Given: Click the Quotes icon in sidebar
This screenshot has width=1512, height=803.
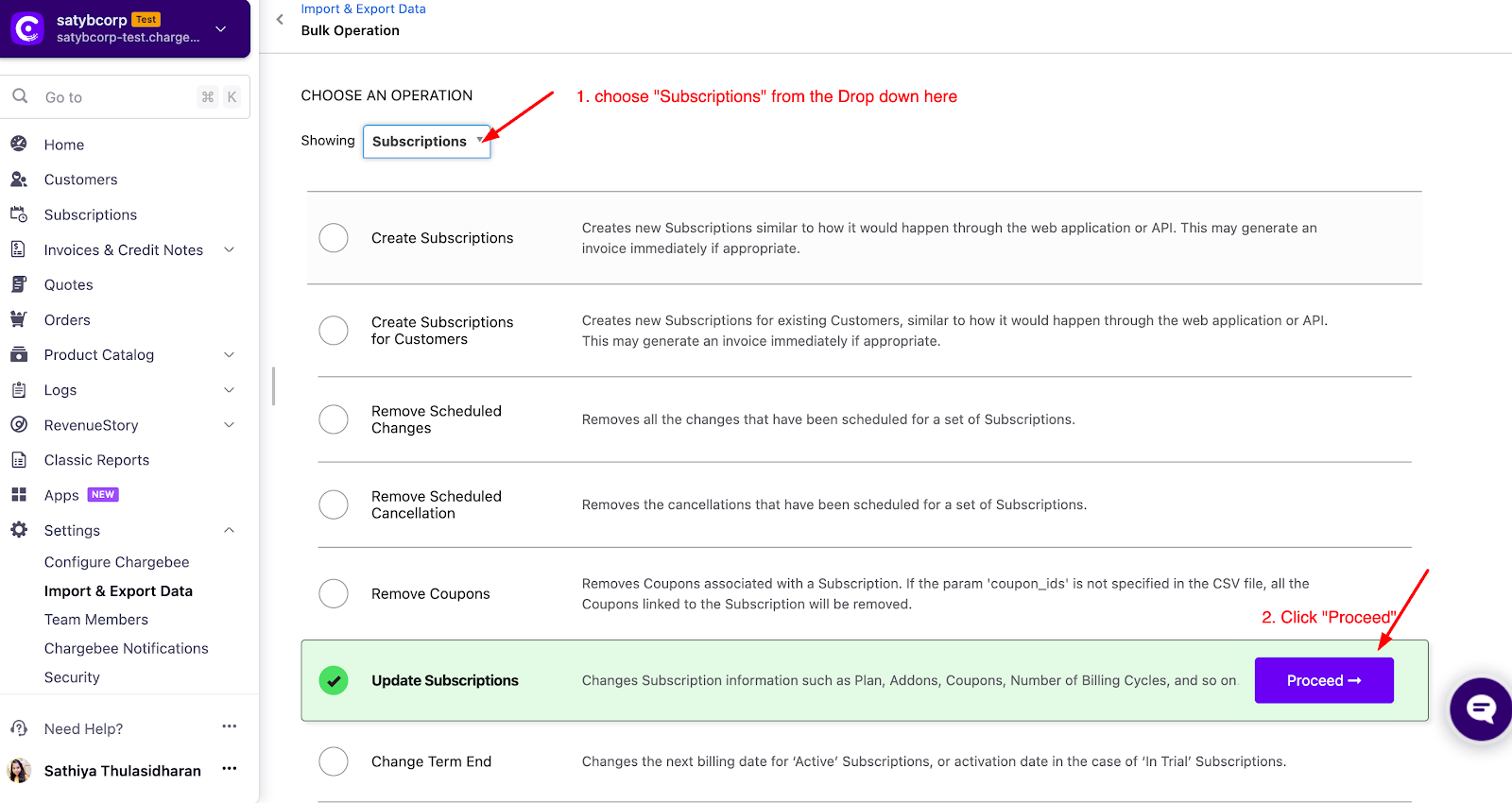Looking at the screenshot, I should [x=19, y=284].
